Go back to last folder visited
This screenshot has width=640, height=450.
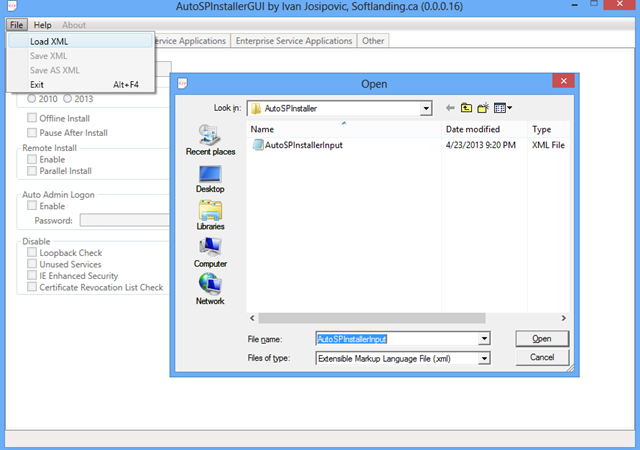point(450,108)
